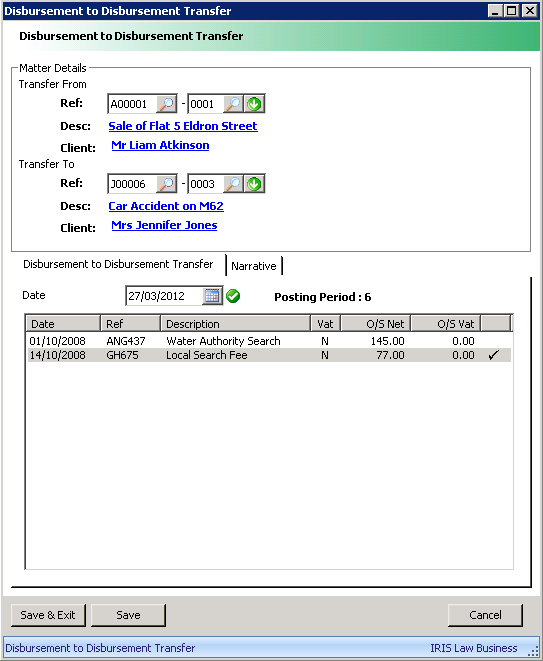Sort by the Ref column header
Screen dimensions: 543x661
point(130,324)
